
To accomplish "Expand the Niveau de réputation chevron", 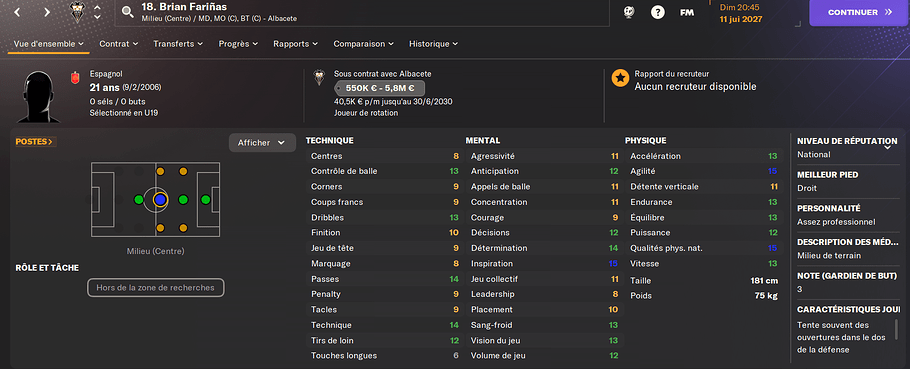I will (x=887, y=147).
